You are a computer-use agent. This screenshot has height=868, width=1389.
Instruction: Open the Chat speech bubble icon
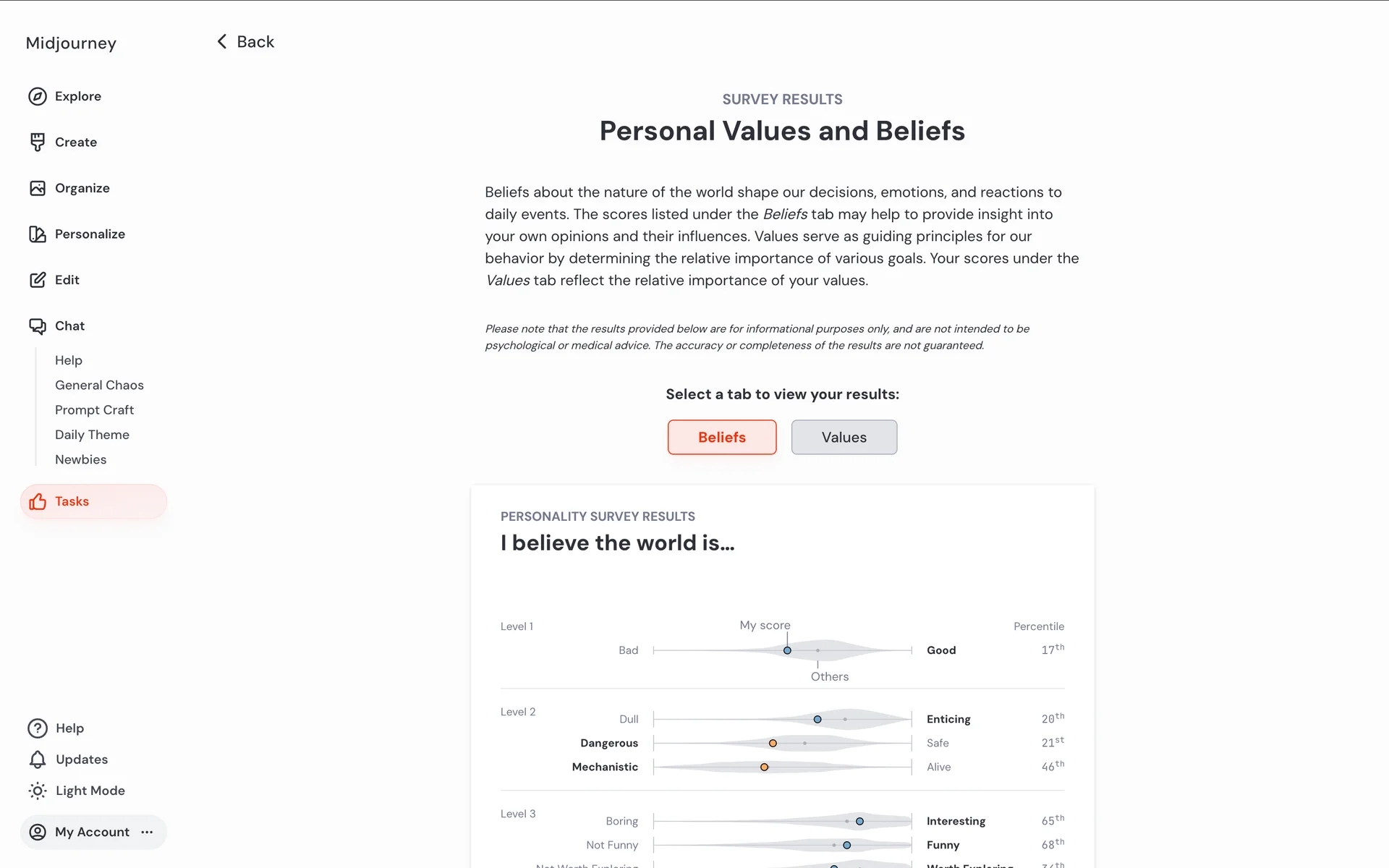tap(38, 326)
